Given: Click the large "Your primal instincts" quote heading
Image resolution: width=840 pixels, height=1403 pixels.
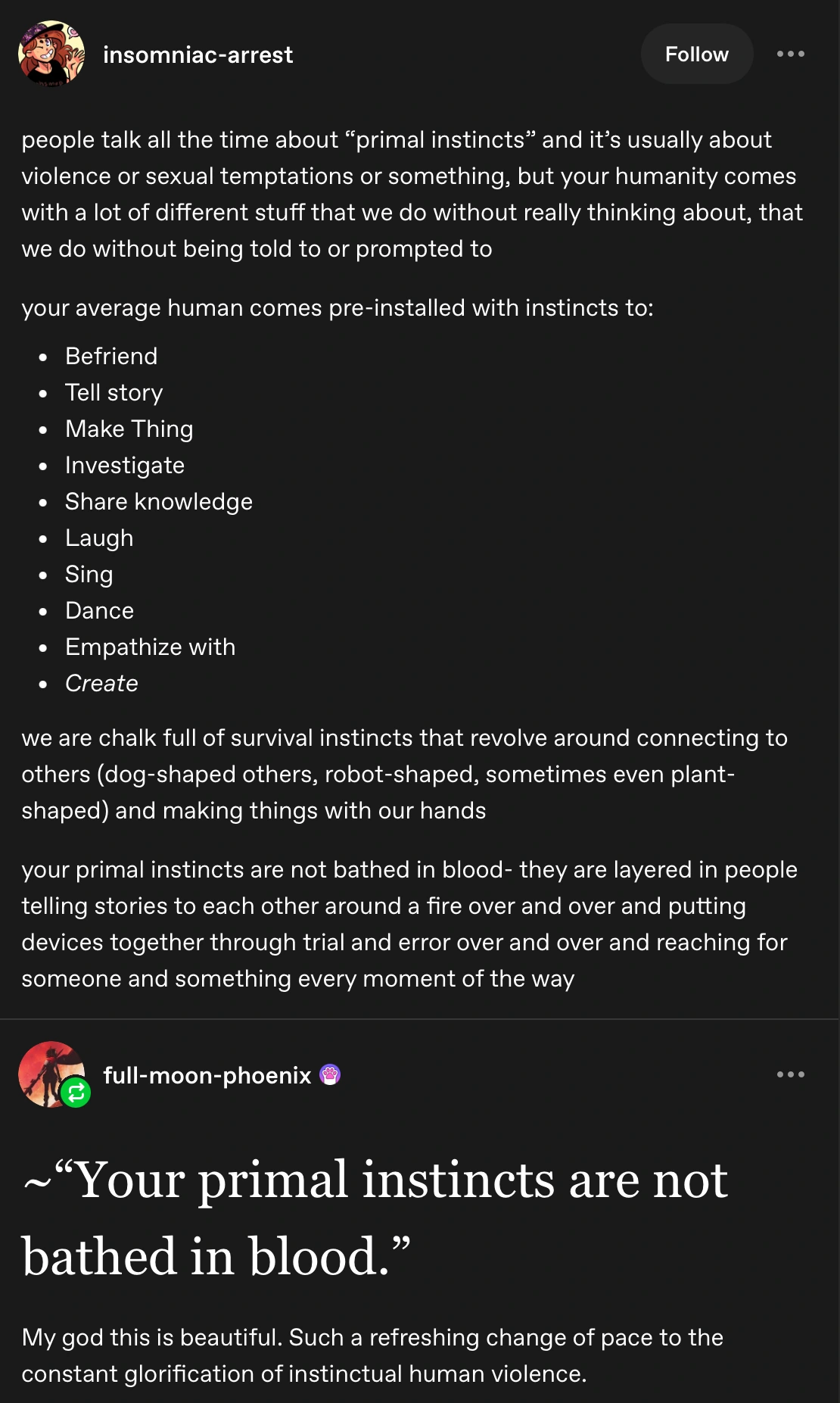Looking at the screenshot, I should (375, 1217).
